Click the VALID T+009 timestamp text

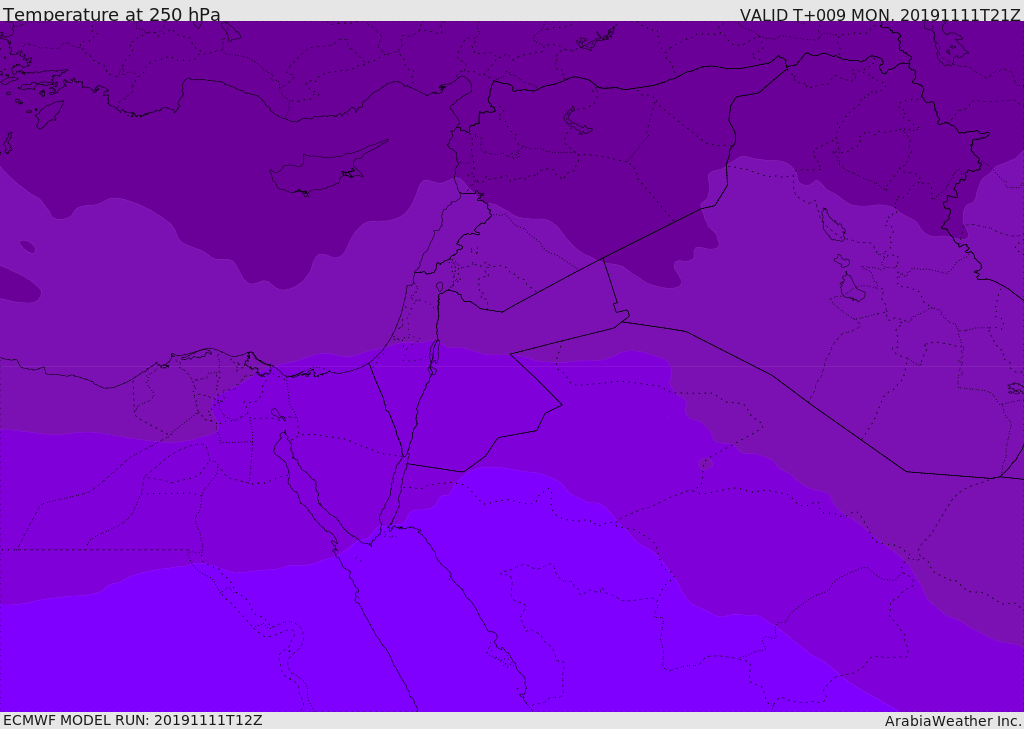coord(879,15)
